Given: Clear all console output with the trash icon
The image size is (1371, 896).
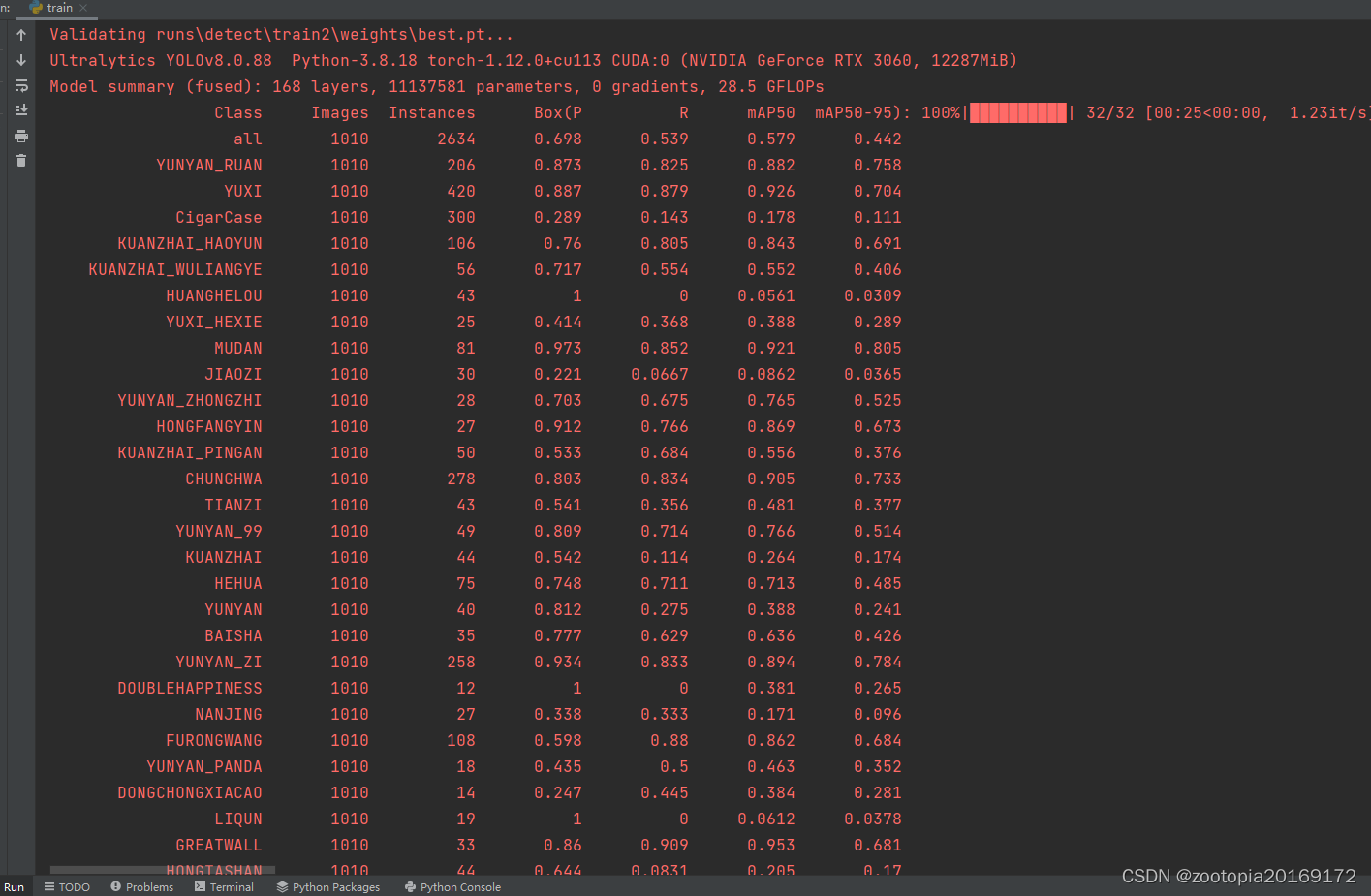Looking at the screenshot, I should [x=20, y=161].
